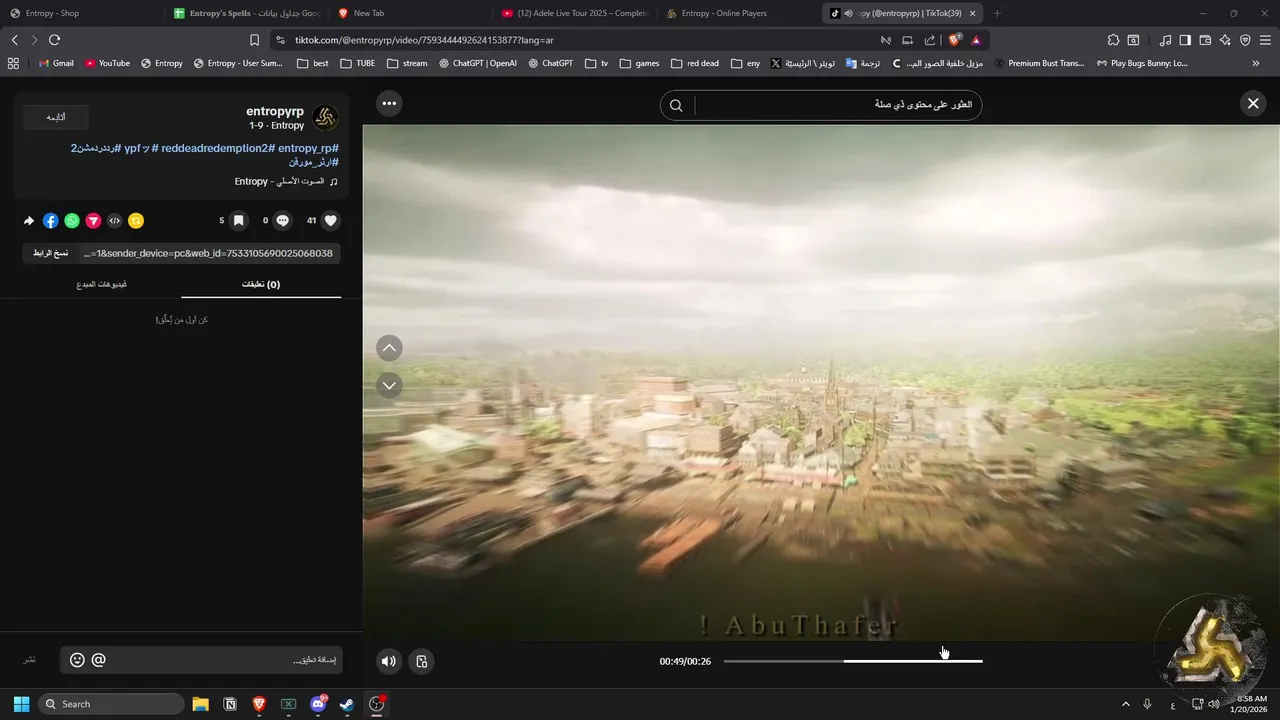Insert an emoji in the comment box

pyautogui.click(x=77, y=660)
